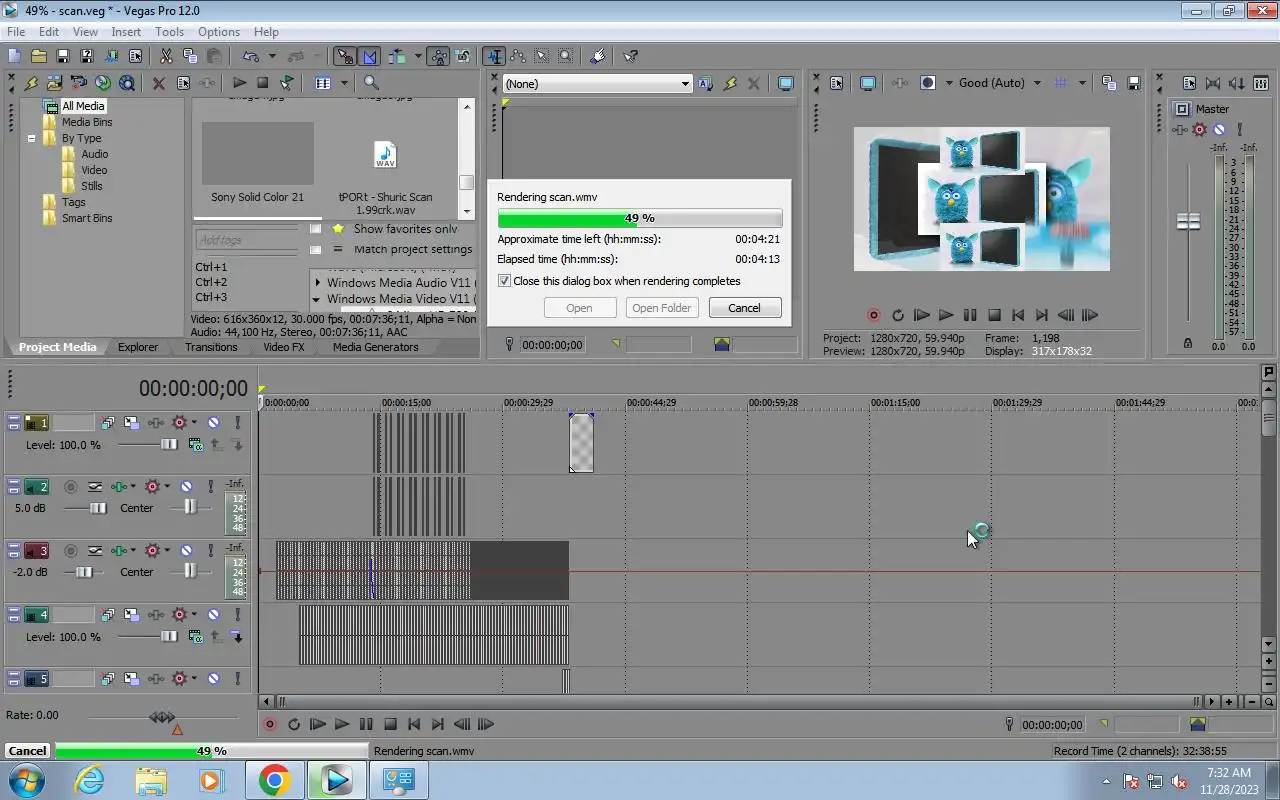Click the Undo arrow icon
This screenshot has width=1280, height=800.
tap(250, 56)
